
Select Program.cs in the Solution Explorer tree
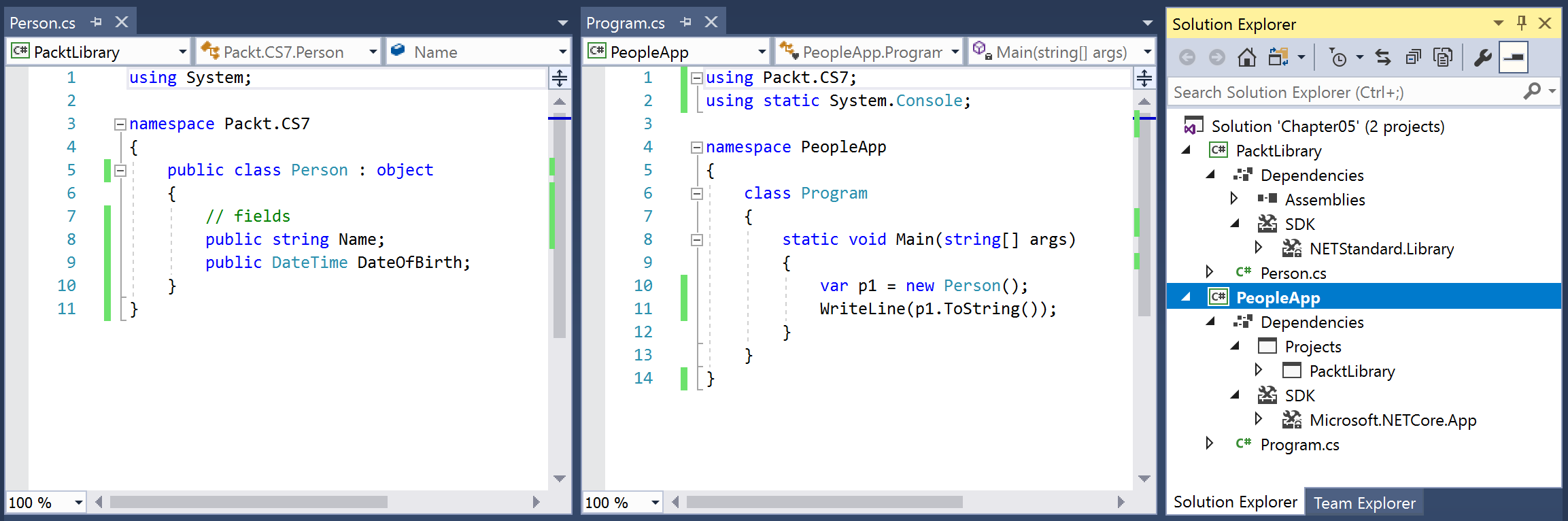(1299, 445)
